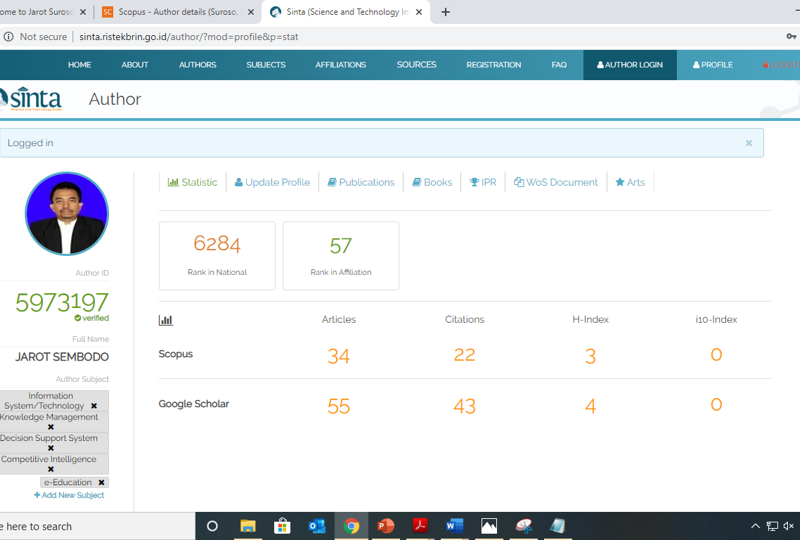Remove the Knowledge Management subject tag
This screenshot has height=540, width=800.
(x=51, y=427)
